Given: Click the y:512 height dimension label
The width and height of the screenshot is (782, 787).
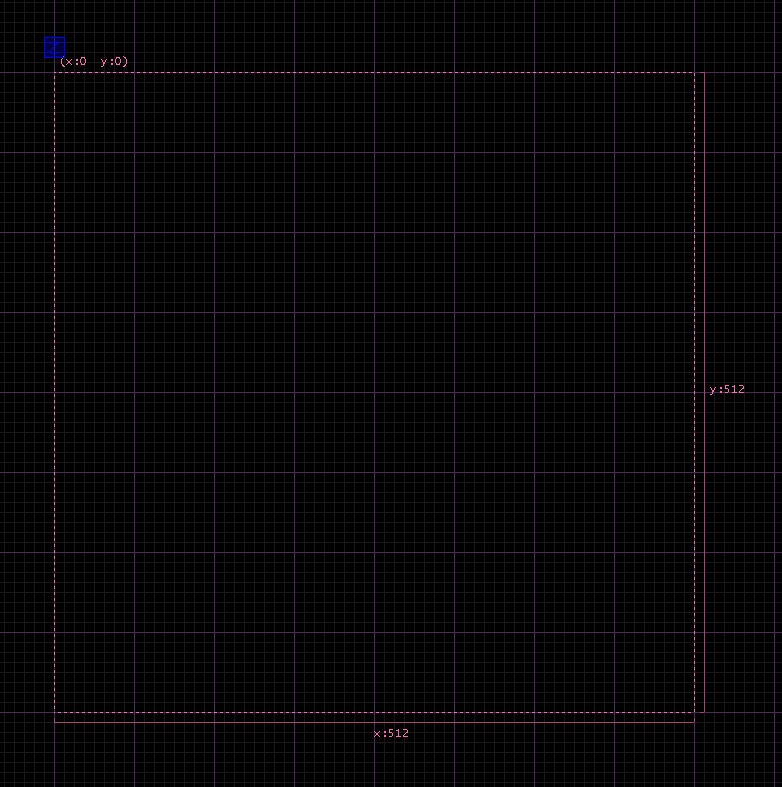Looking at the screenshot, I should point(727,389).
